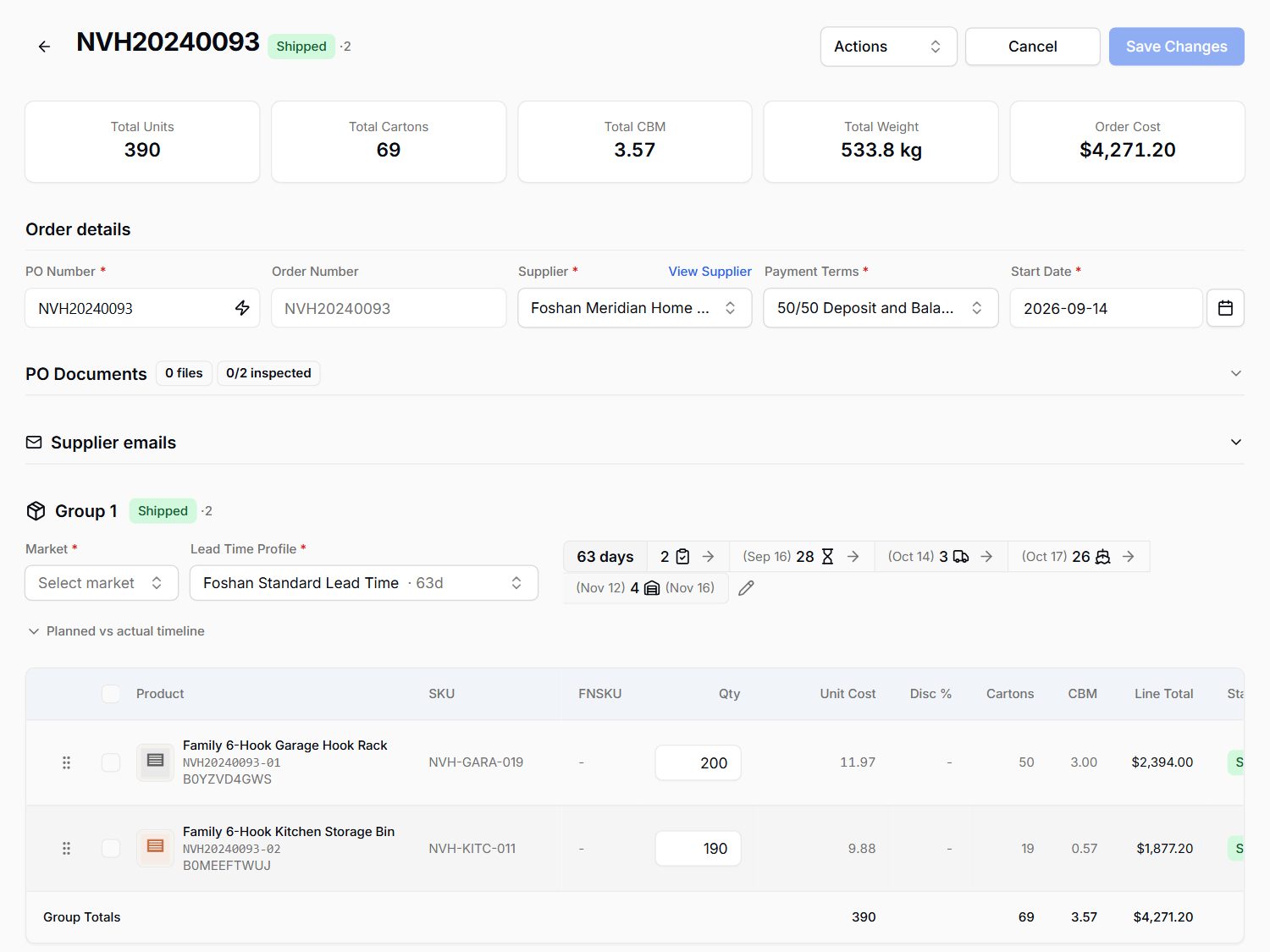Click the SKU text NVH-KITC-011

click(472, 849)
